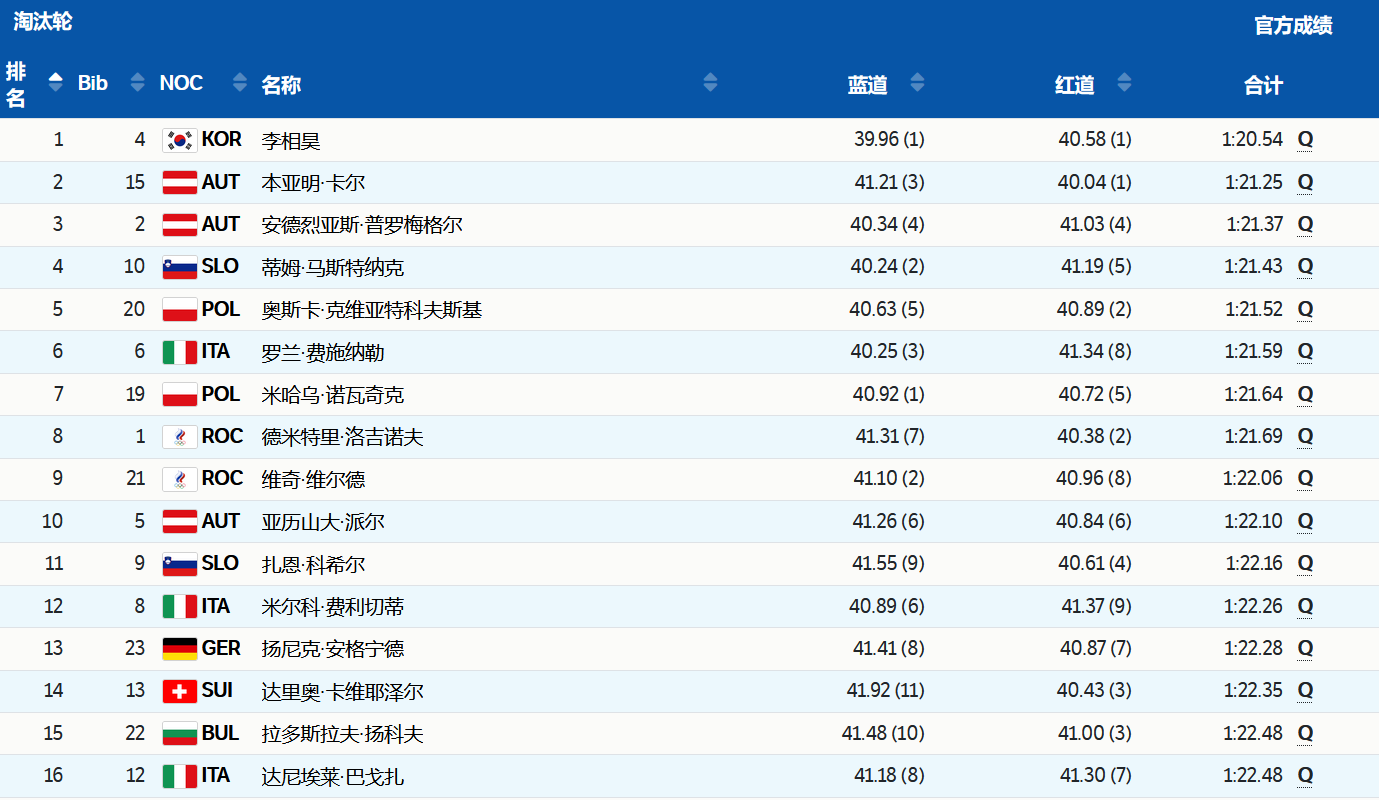Click the Q mark in 1:21.37 row
This screenshot has height=800, width=1386.
click(x=1305, y=225)
